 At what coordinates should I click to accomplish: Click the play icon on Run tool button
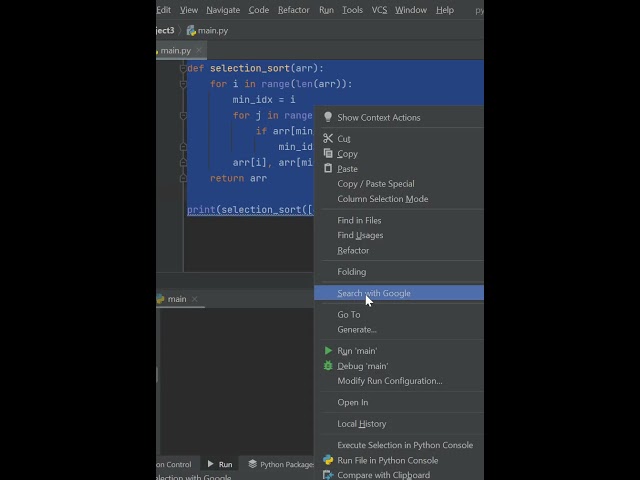211,464
